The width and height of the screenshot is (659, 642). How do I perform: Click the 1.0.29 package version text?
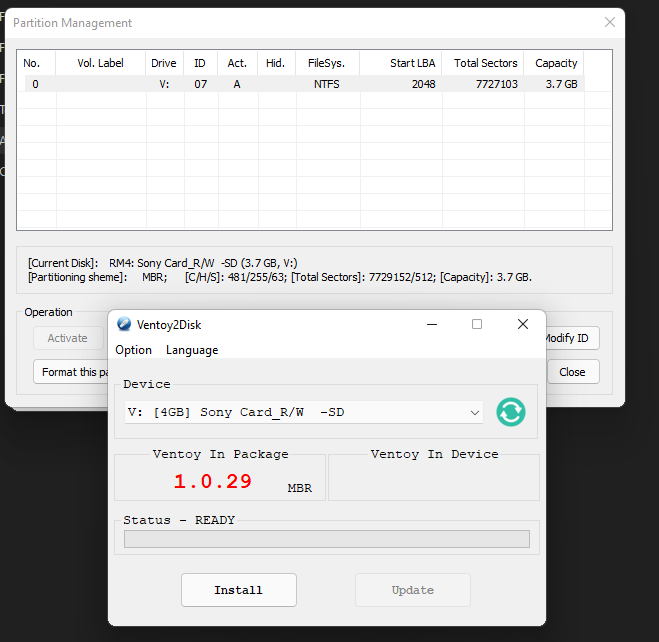pos(212,481)
